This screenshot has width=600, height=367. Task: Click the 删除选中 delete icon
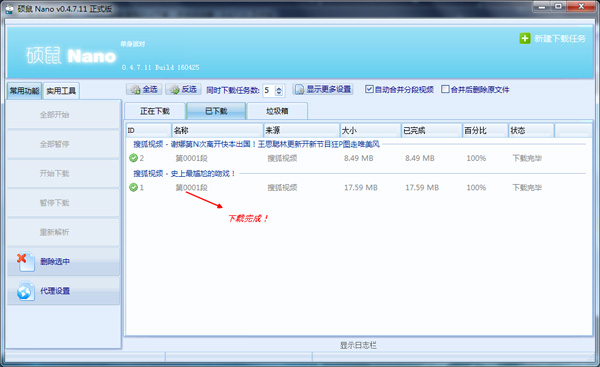26,262
